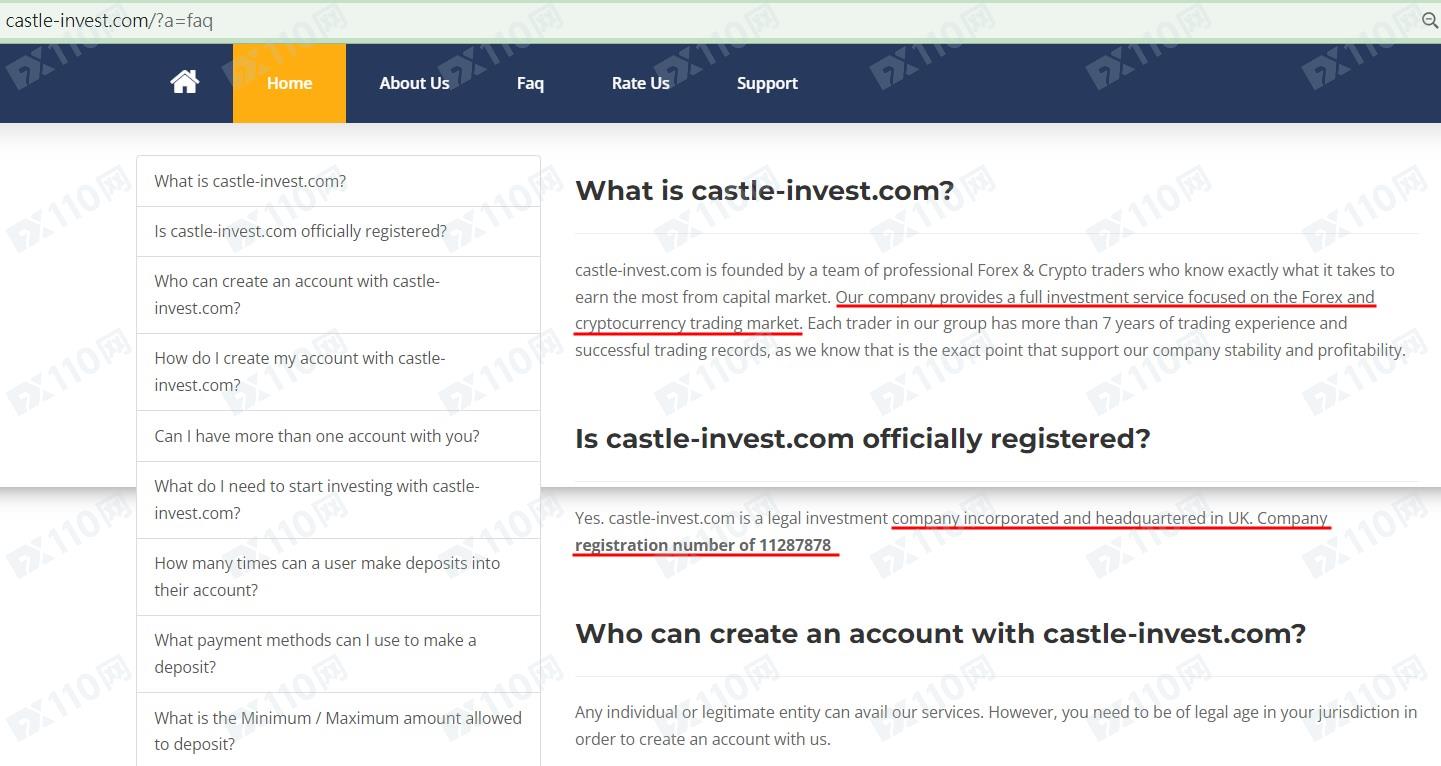The height and width of the screenshot is (766, 1441).
Task: Open the highlighted Home menu tab
Action: pyautogui.click(x=289, y=83)
